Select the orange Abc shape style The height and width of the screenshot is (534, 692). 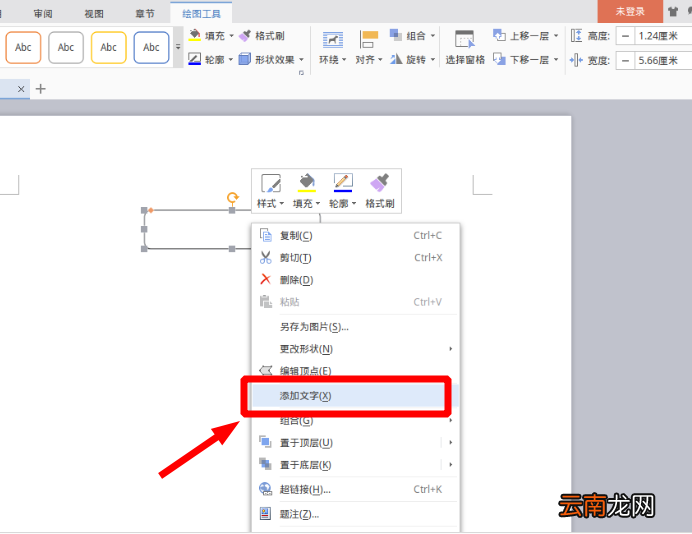pyautogui.click(x=23, y=47)
